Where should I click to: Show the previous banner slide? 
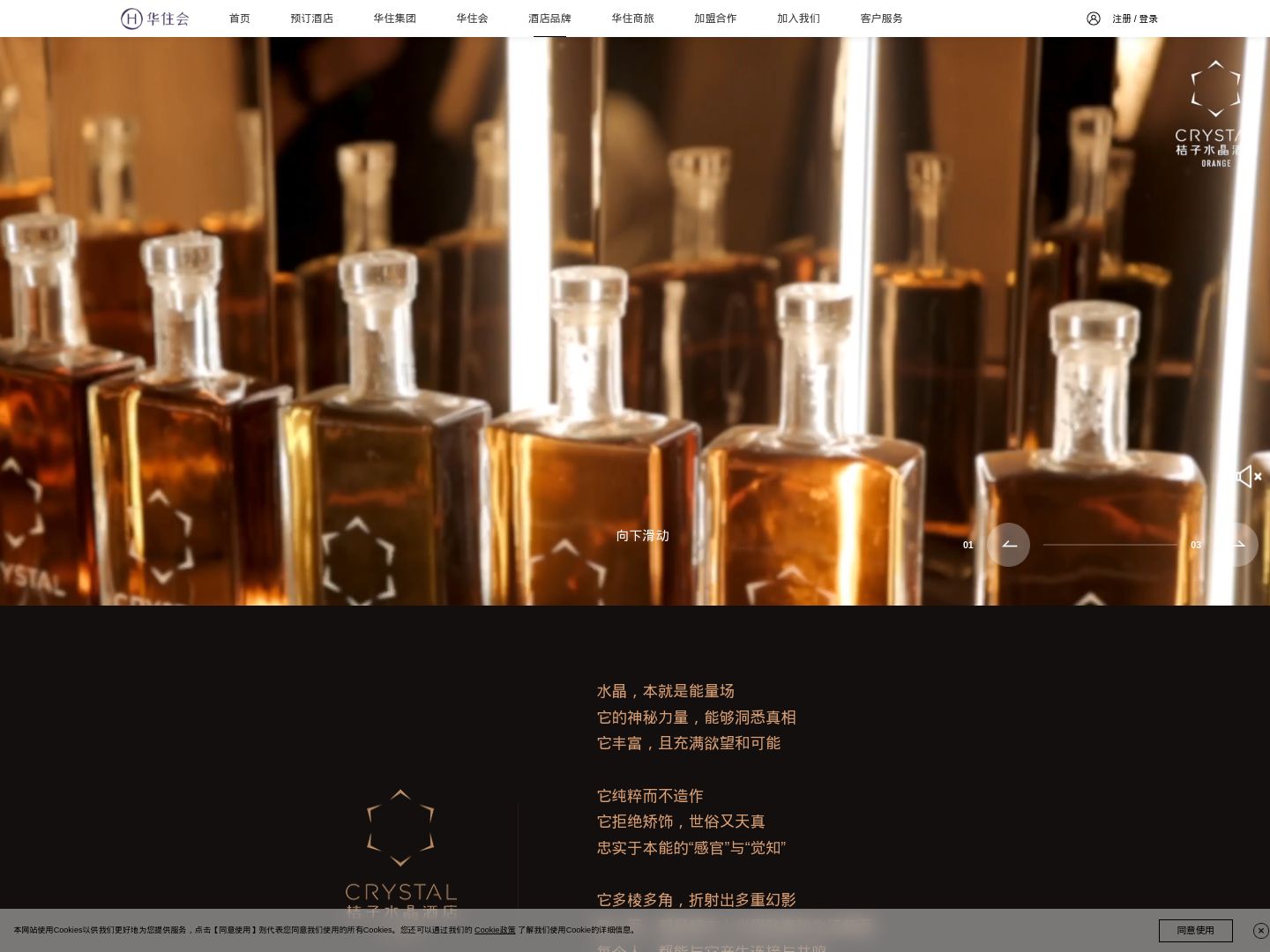click(1008, 545)
